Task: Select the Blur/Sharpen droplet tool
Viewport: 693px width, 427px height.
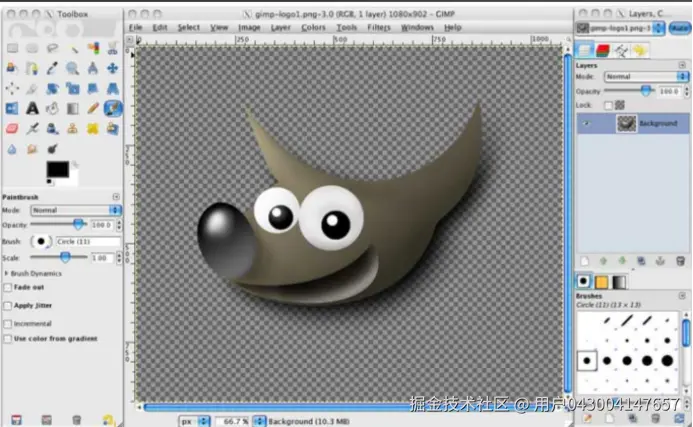Action: tap(12, 149)
